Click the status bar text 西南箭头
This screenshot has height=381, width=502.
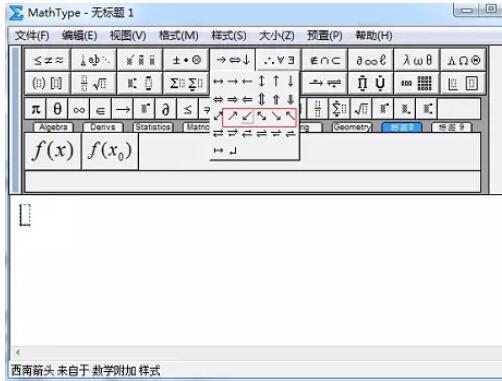click(x=32, y=370)
